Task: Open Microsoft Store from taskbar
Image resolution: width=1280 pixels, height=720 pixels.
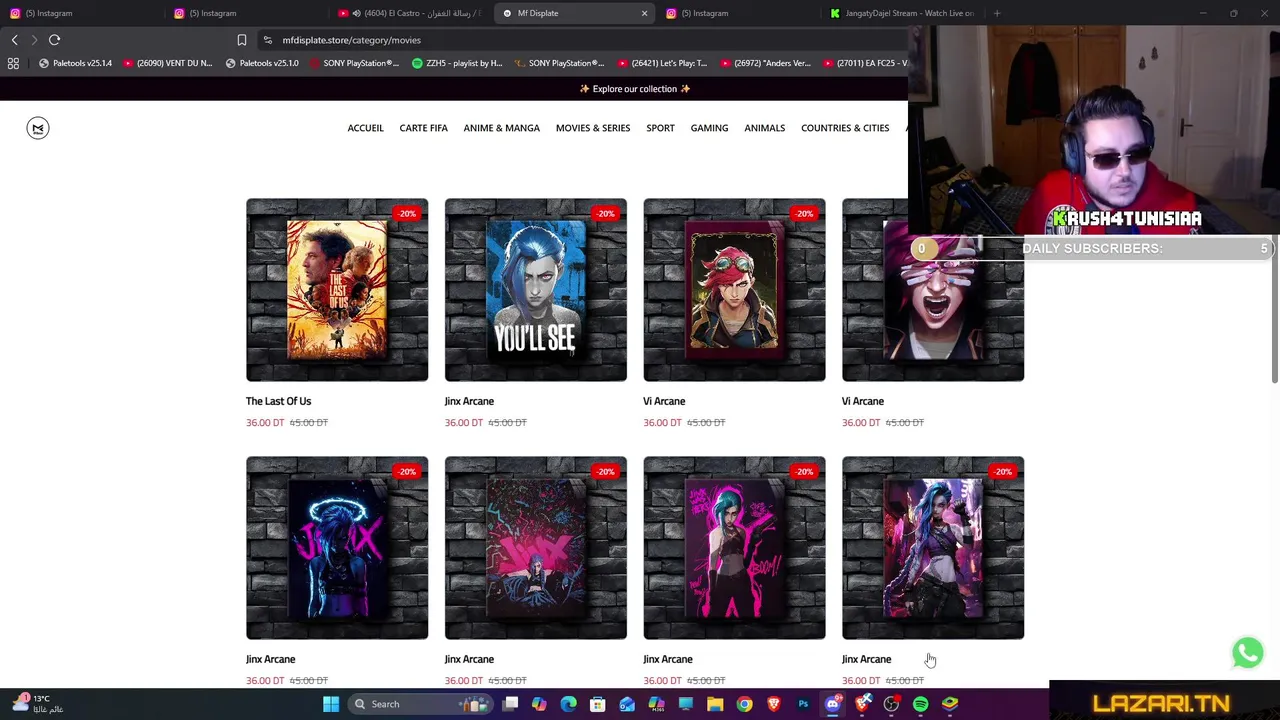Action: coord(597,704)
